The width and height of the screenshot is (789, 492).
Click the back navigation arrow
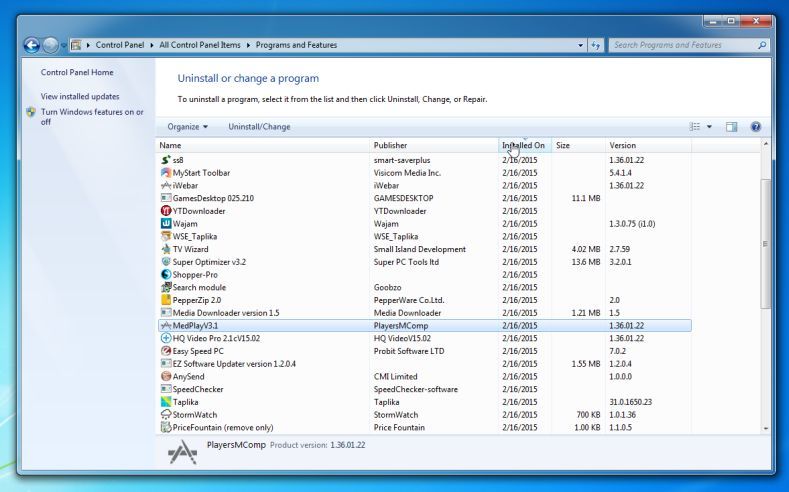pos(31,45)
